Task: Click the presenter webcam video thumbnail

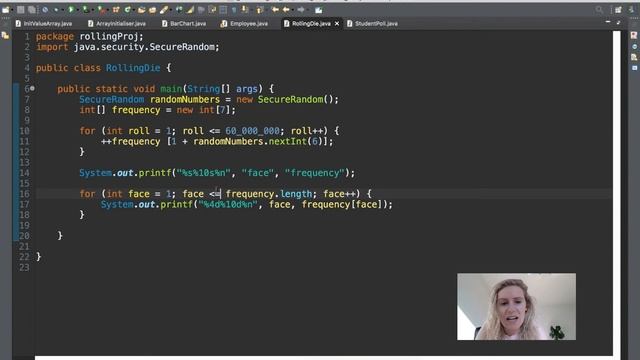Action: click(x=516, y=307)
